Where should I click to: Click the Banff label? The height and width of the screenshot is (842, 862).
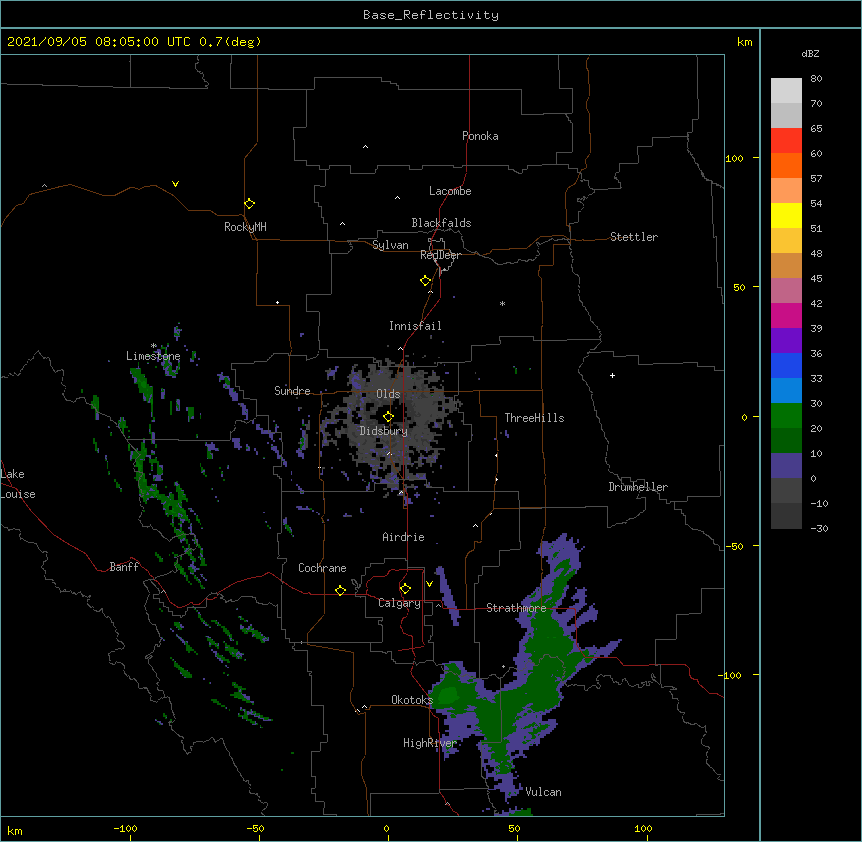click(124, 567)
